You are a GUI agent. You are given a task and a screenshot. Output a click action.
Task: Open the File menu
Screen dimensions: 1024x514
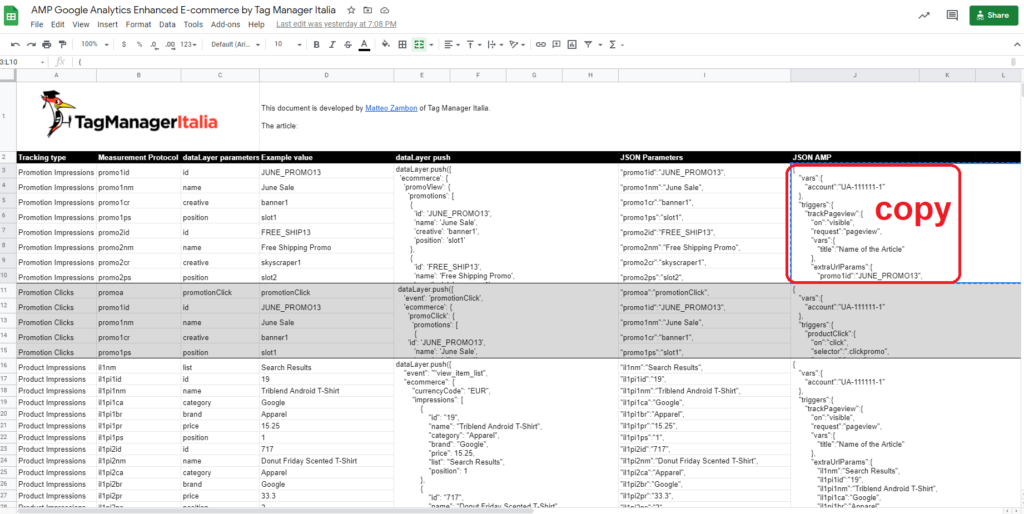point(37,24)
